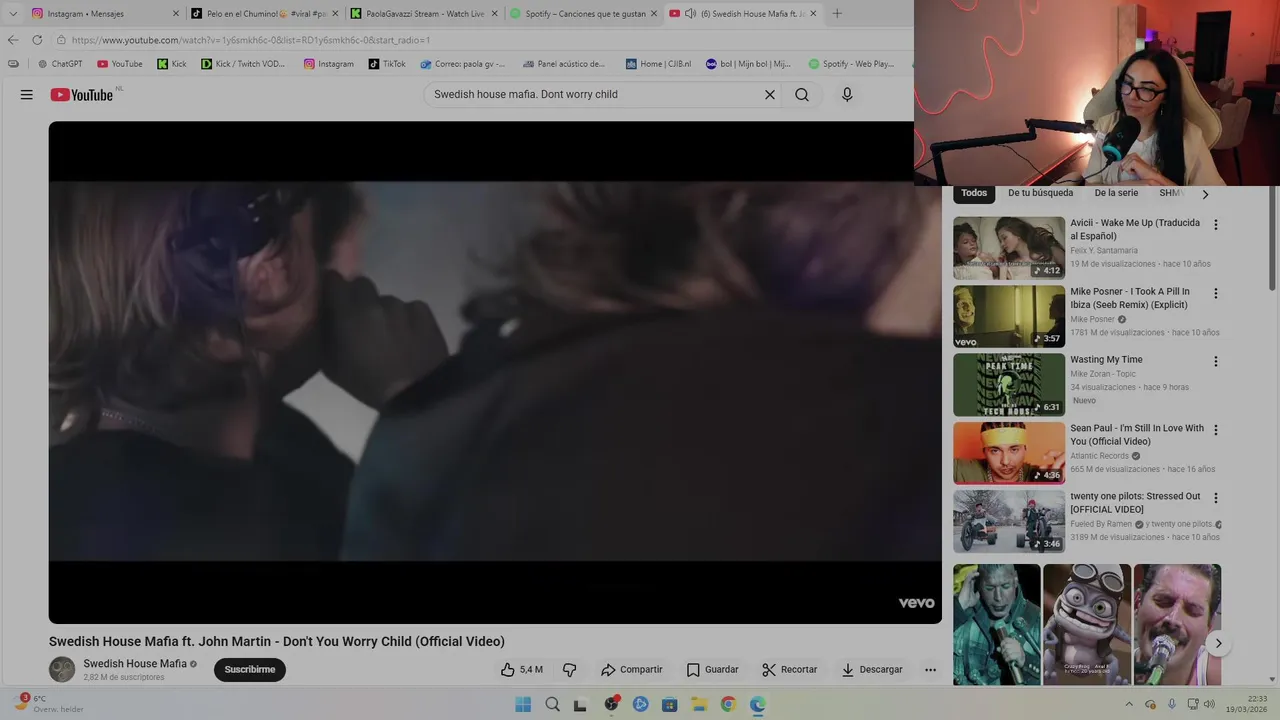
Task: Switch to Spotify Canciones browser tab
Action: point(582,14)
